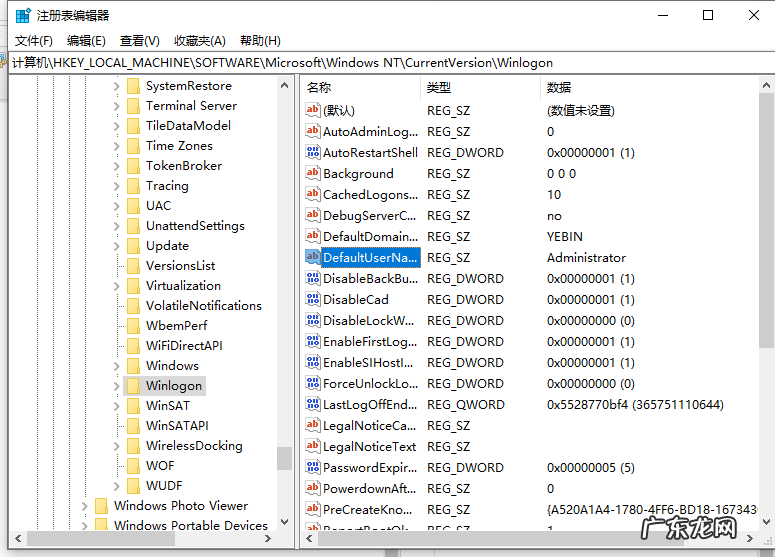The height and width of the screenshot is (557, 775).
Task: Click the registry path address bar
Action: point(390,63)
